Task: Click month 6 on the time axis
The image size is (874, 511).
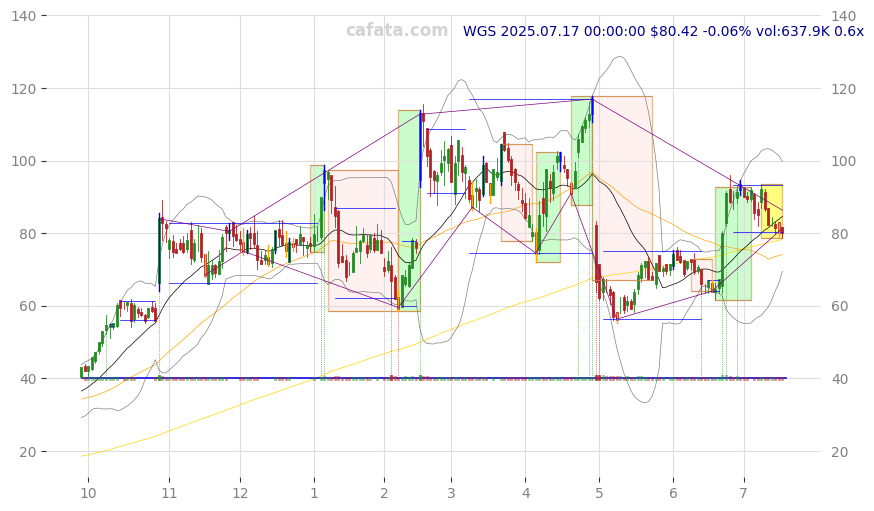Action: (673, 493)
